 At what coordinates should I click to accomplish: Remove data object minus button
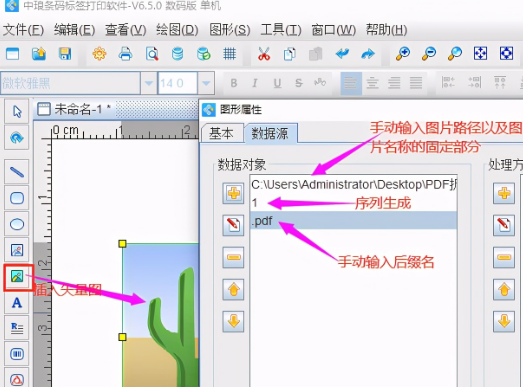pos(233,257)
